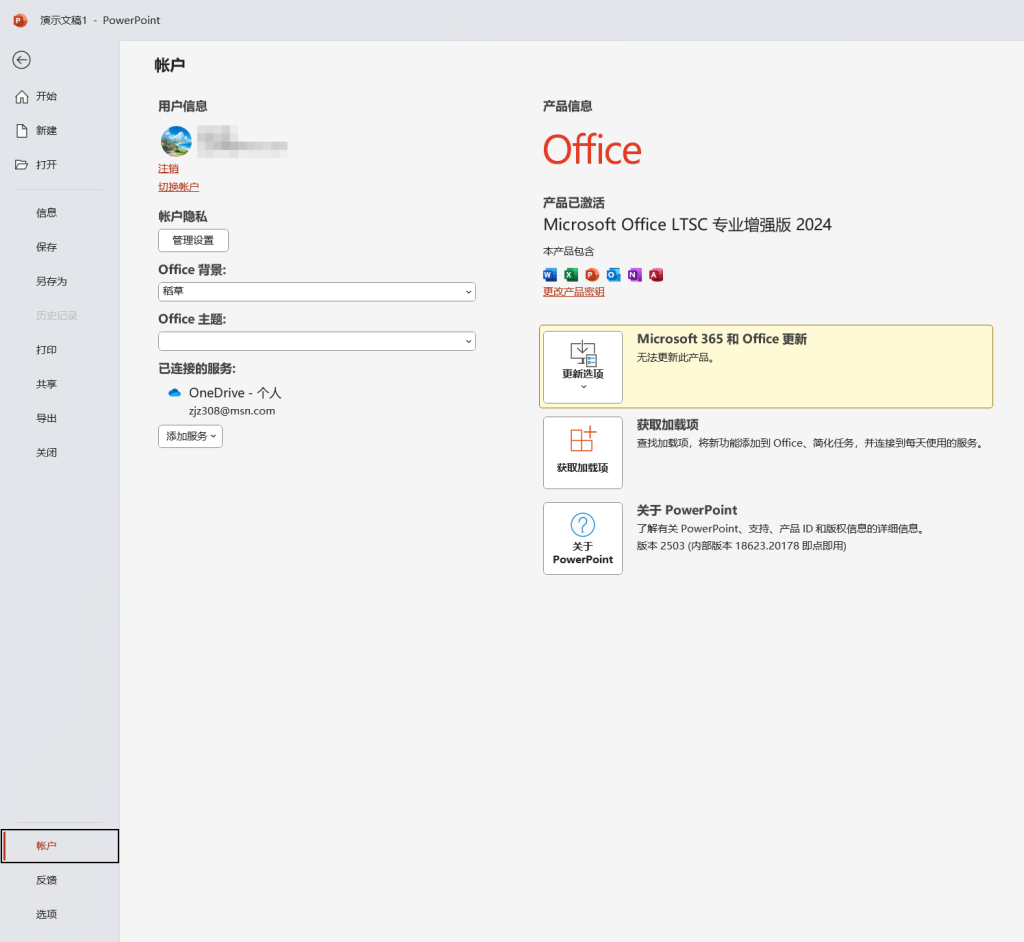Select the 导出 menu item

pos(46,418)
